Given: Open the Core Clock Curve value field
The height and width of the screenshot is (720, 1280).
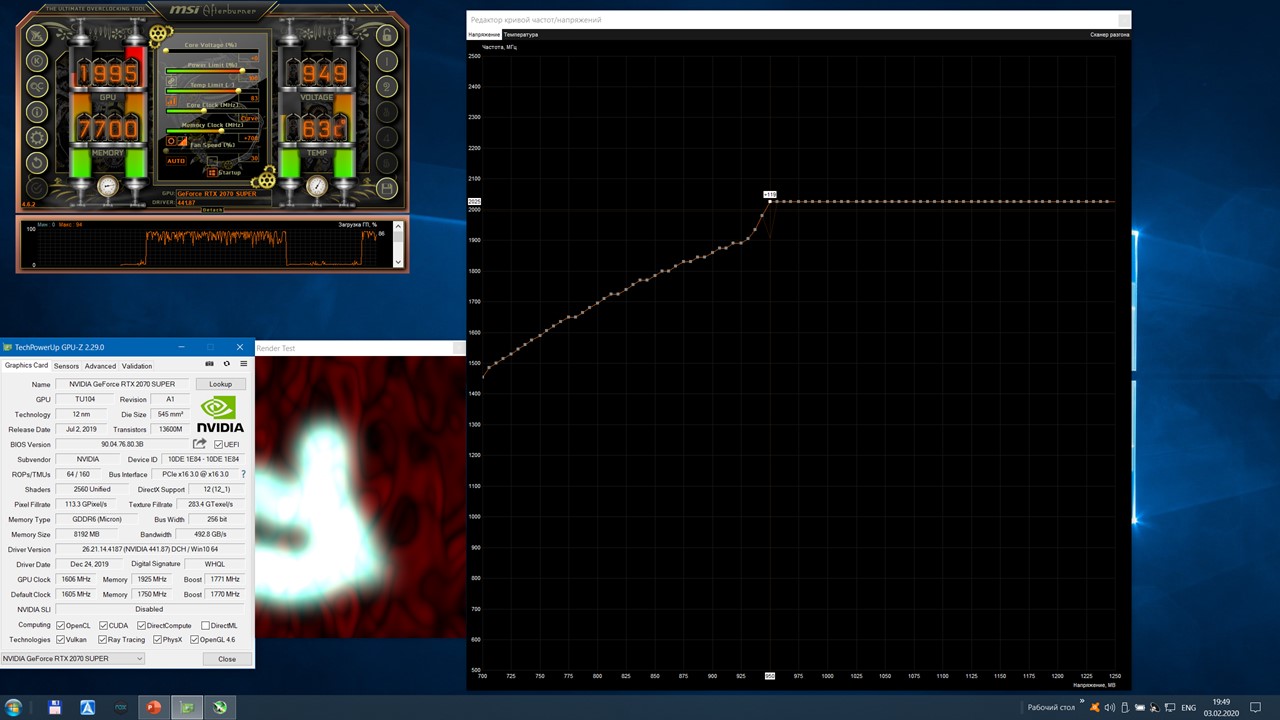Looking at the screenshot, I should 250,118.
